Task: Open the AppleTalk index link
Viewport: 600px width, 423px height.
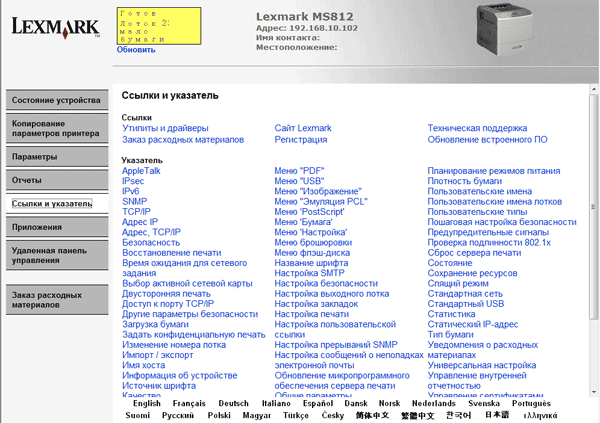Action: (141, 171)
